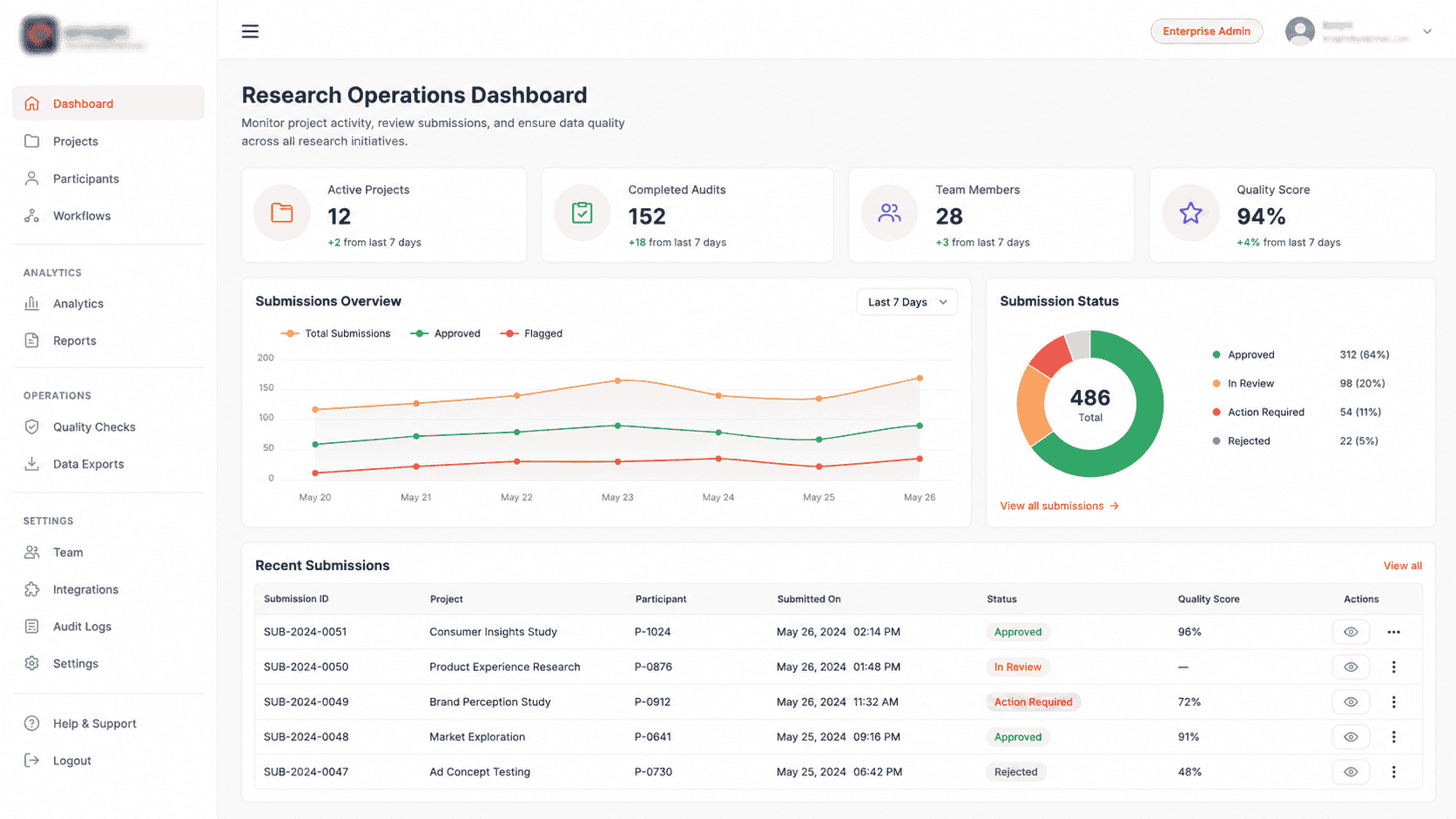Viewport: 1456px width, 819px height.
Task: Click the user avatar in the header
Action: [x=1300, y=31]
